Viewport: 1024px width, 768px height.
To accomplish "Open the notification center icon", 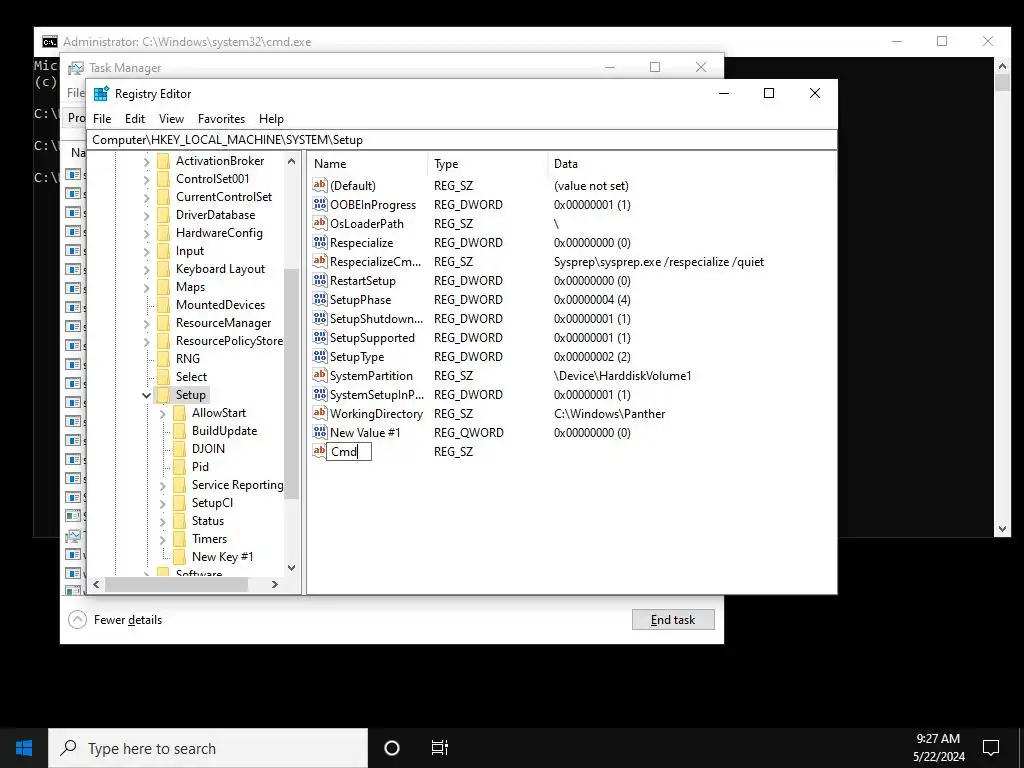I will click(991, 748).
